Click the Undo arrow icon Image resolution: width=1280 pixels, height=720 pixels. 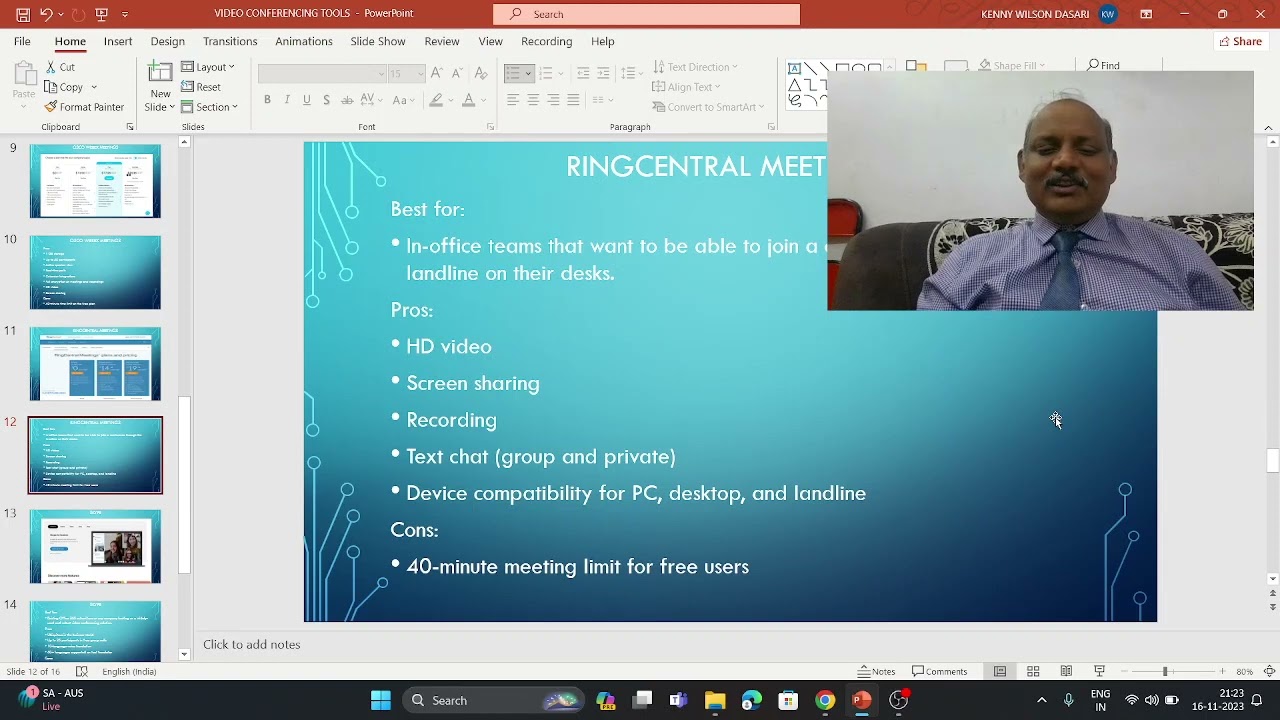[46, 14]
